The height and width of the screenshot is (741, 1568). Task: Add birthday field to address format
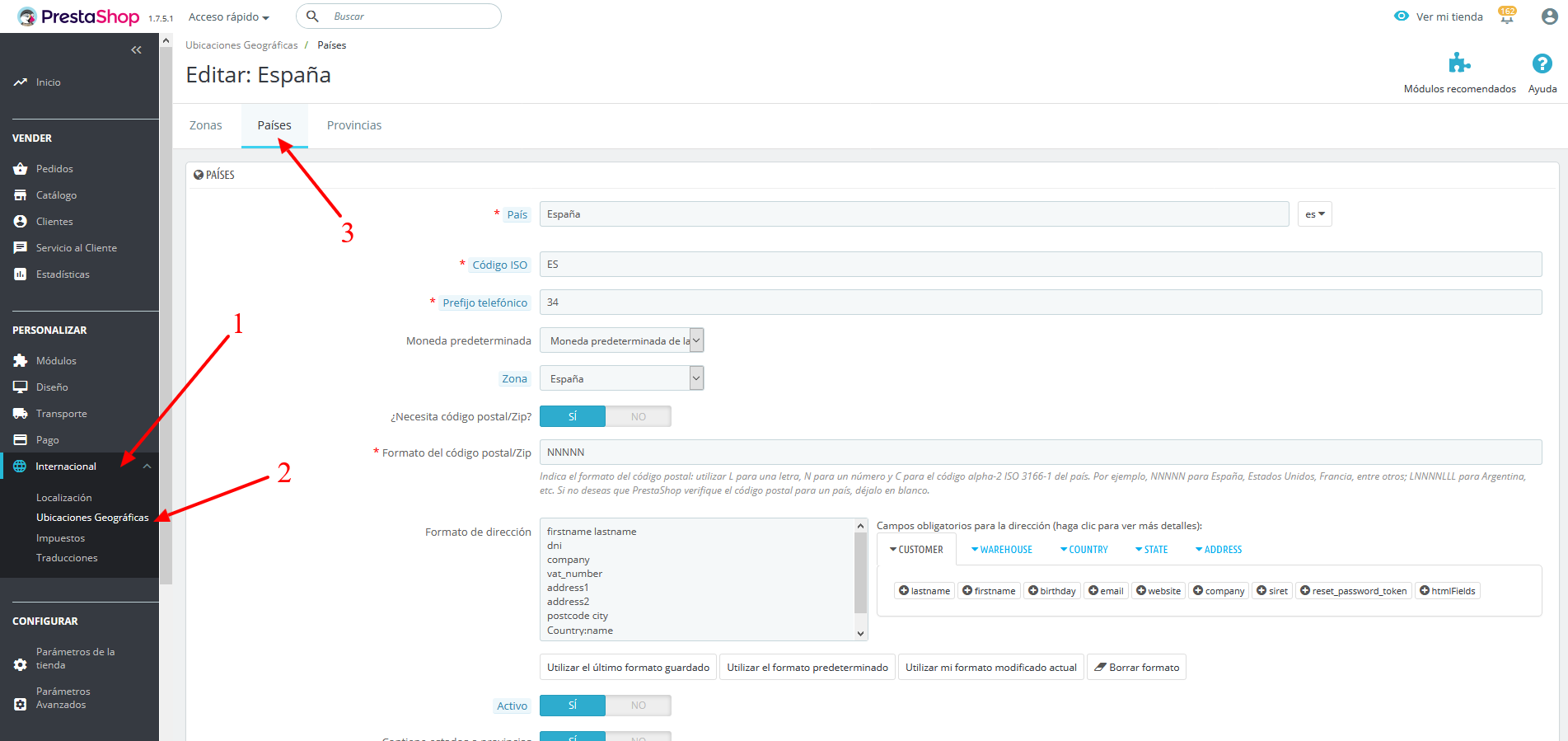pyautogui.click(x=1052, y=591)
